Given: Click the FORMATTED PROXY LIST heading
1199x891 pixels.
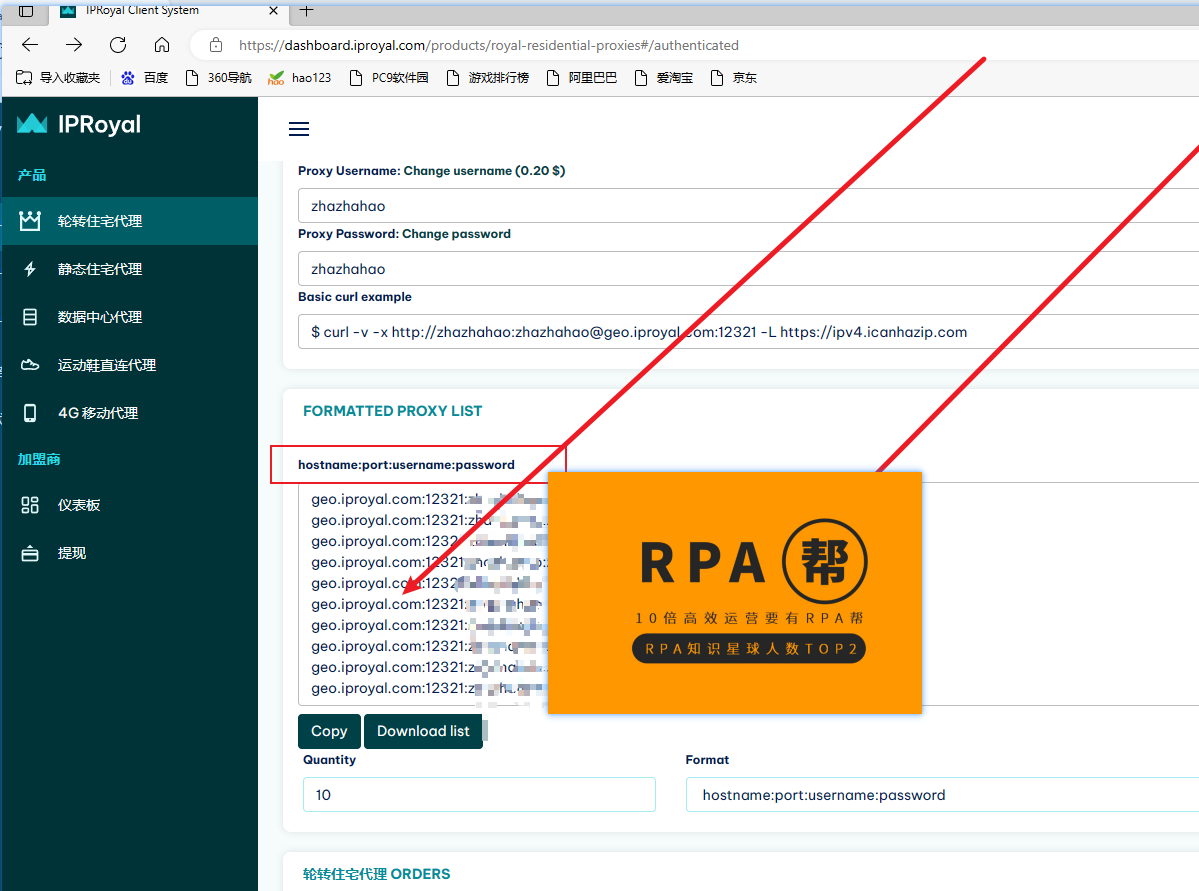Looking at the screenshot, I should click(x=392, y=411).
